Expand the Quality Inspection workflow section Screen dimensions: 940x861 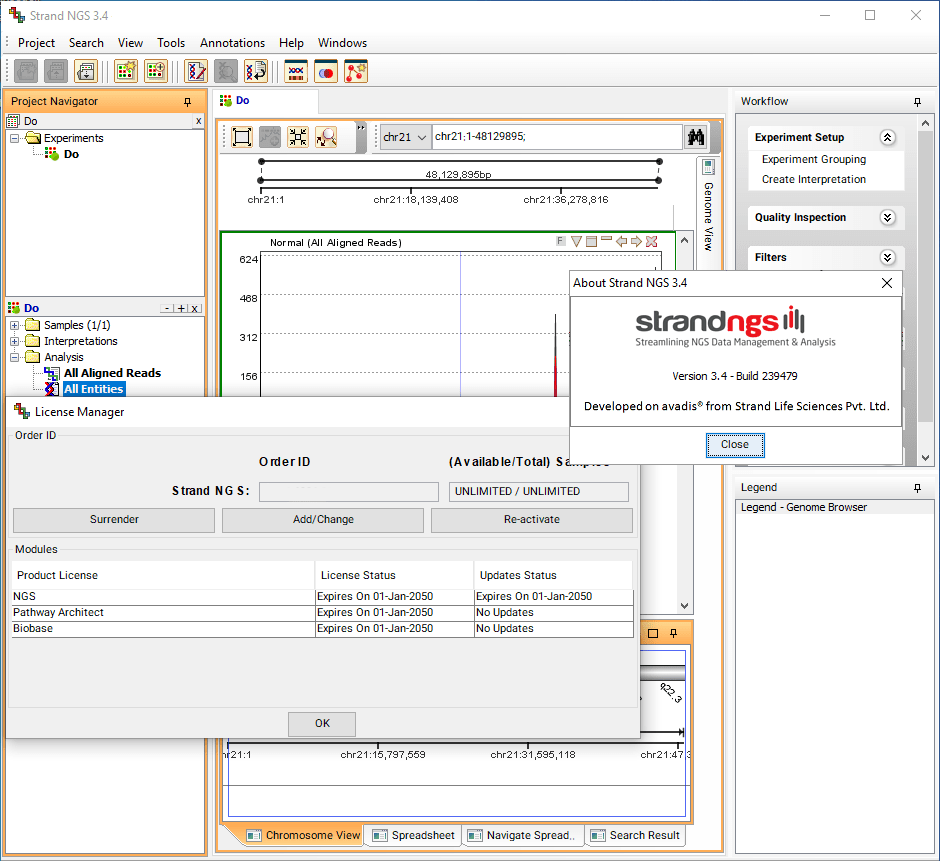coord(888,217)
